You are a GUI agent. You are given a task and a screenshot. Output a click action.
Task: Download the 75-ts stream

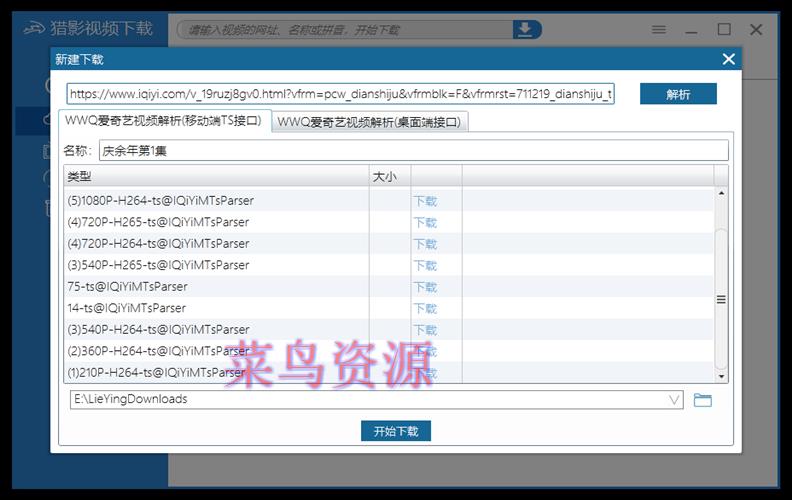425,287
